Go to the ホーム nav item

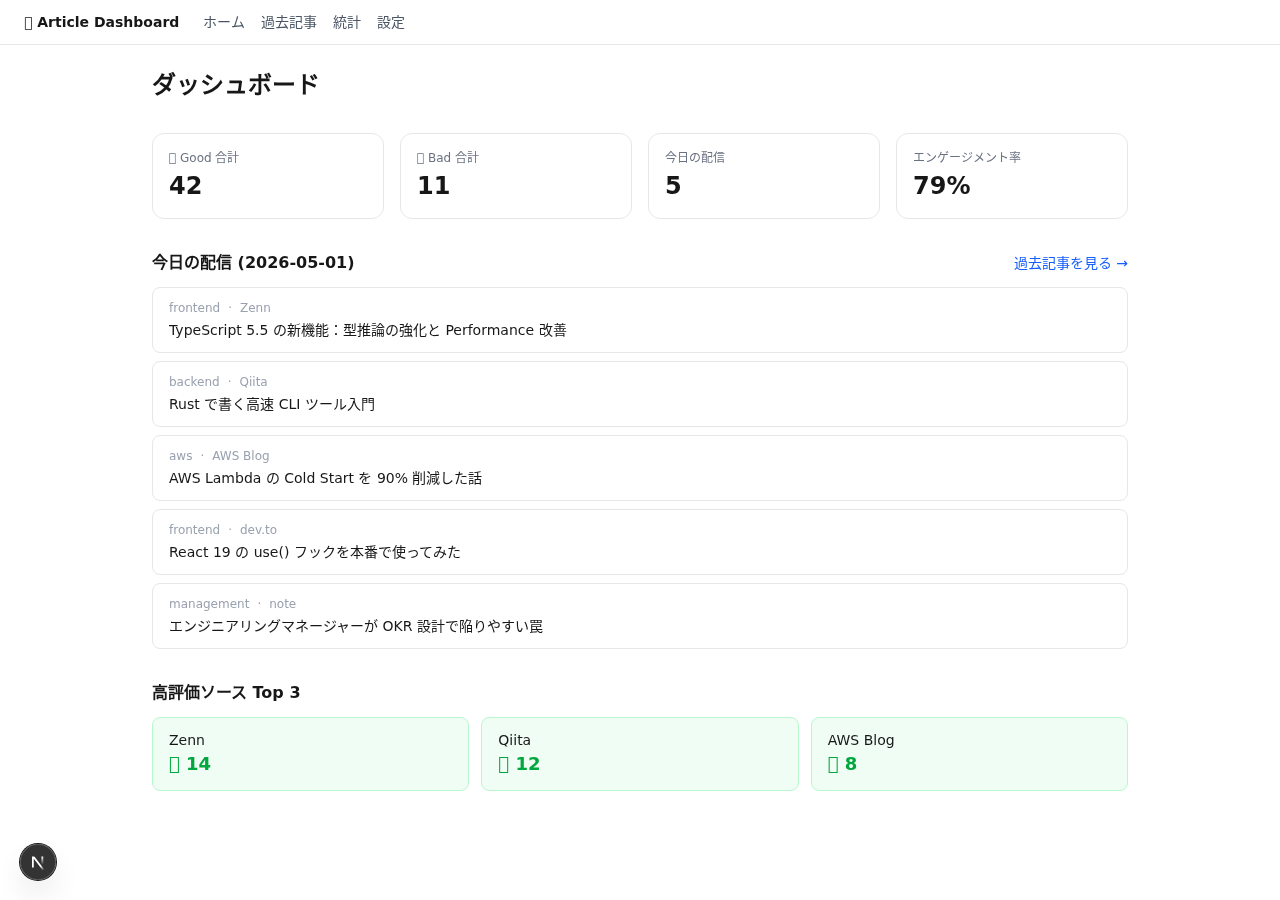(224, 22)
